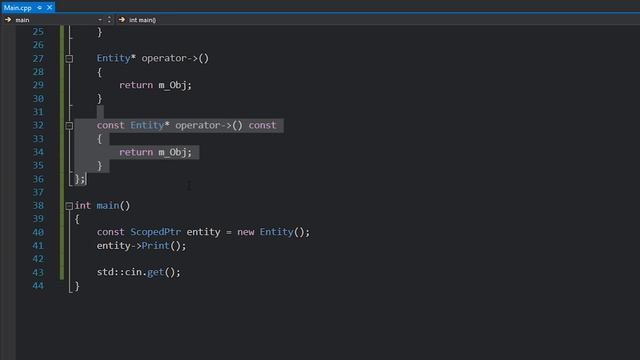Click line number 25 in the gutter
This screenshot has height=360, width=640.
coord(38,32)
